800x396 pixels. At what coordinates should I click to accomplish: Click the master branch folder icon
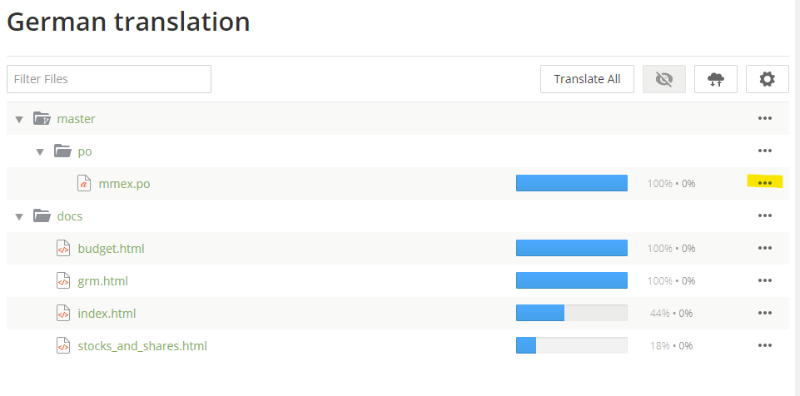42,118
